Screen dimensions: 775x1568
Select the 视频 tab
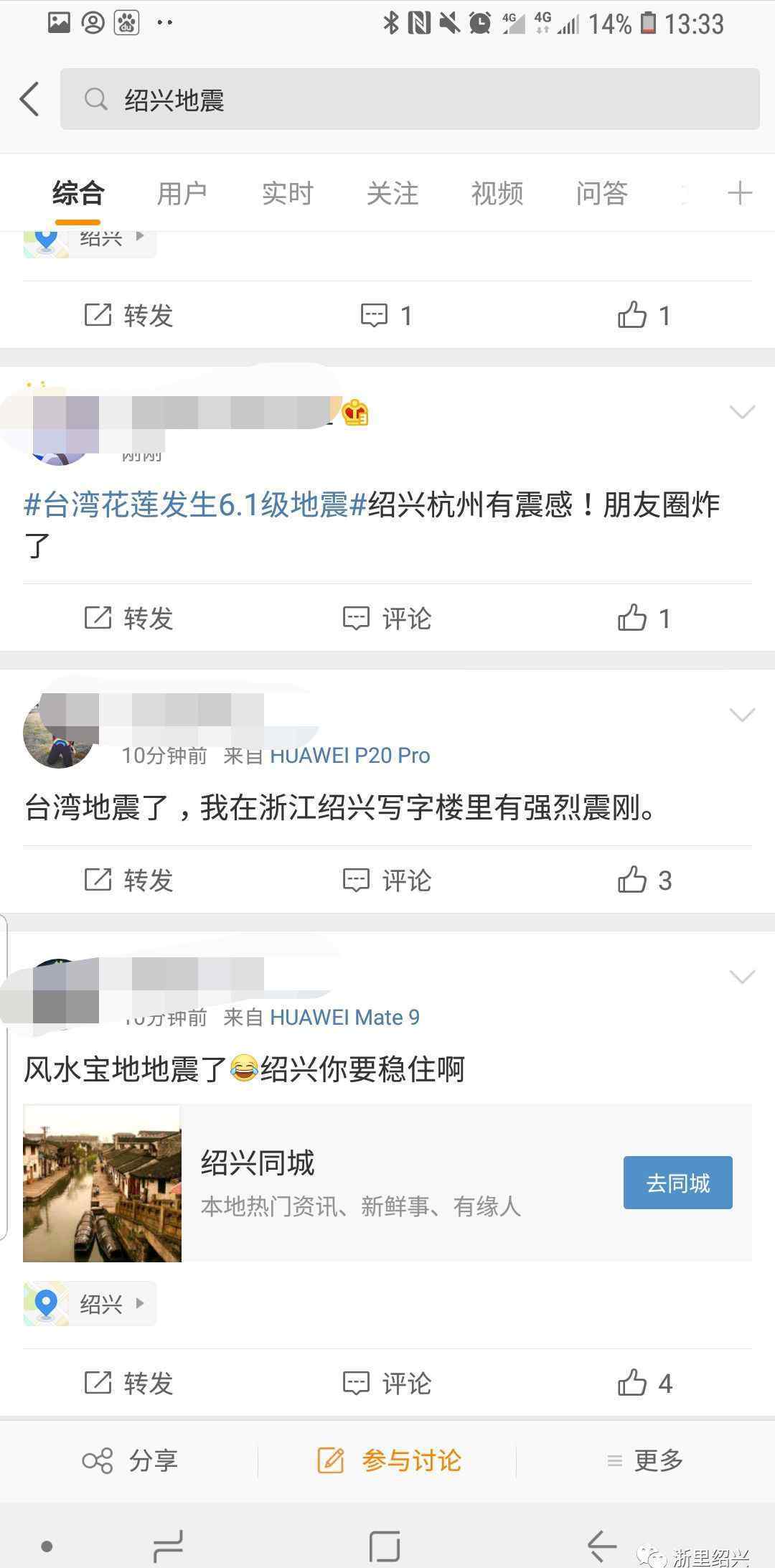click(497, 194)
